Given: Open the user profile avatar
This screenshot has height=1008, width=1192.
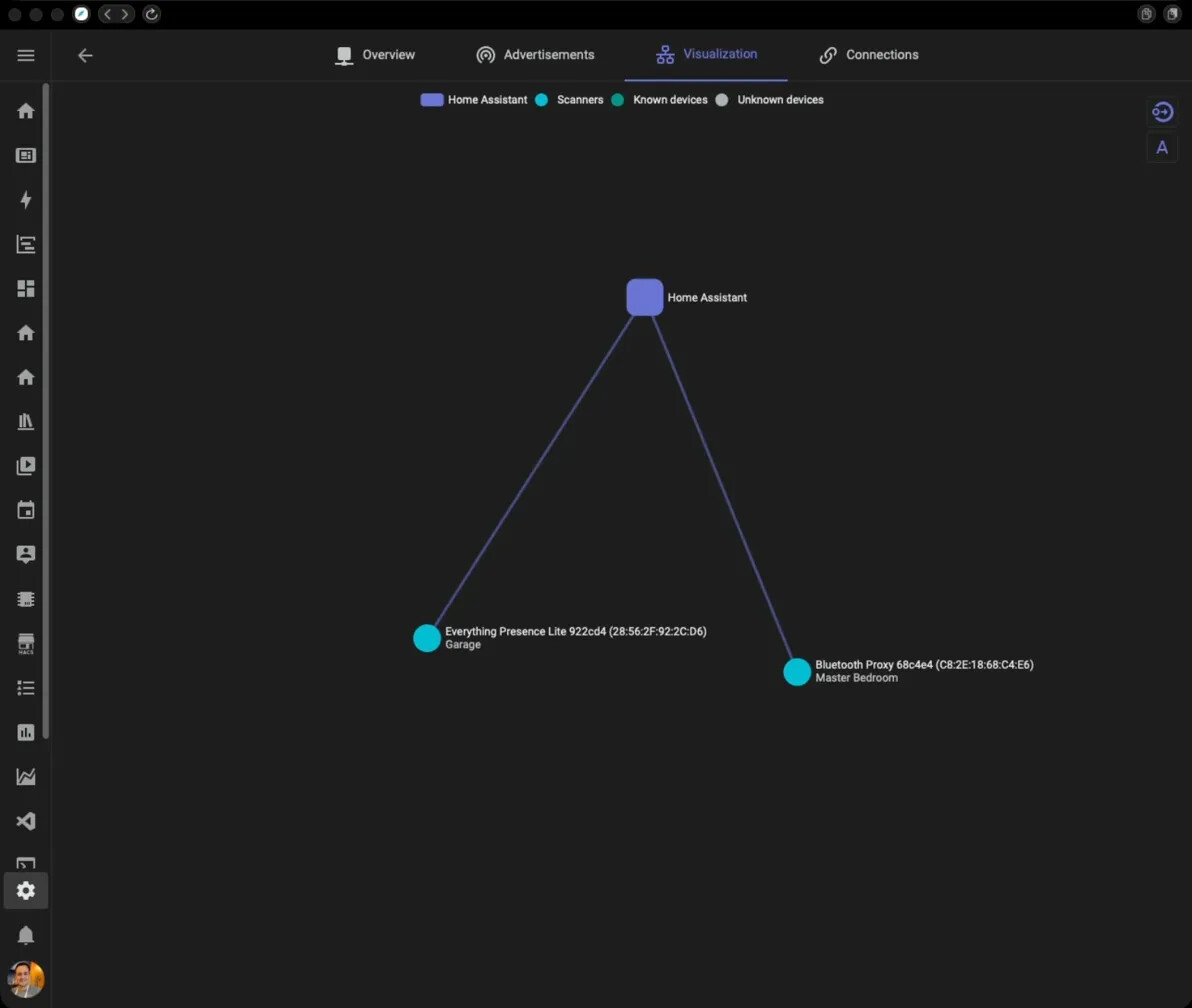Looking at the screenshot, I should [x=26, y=979].
